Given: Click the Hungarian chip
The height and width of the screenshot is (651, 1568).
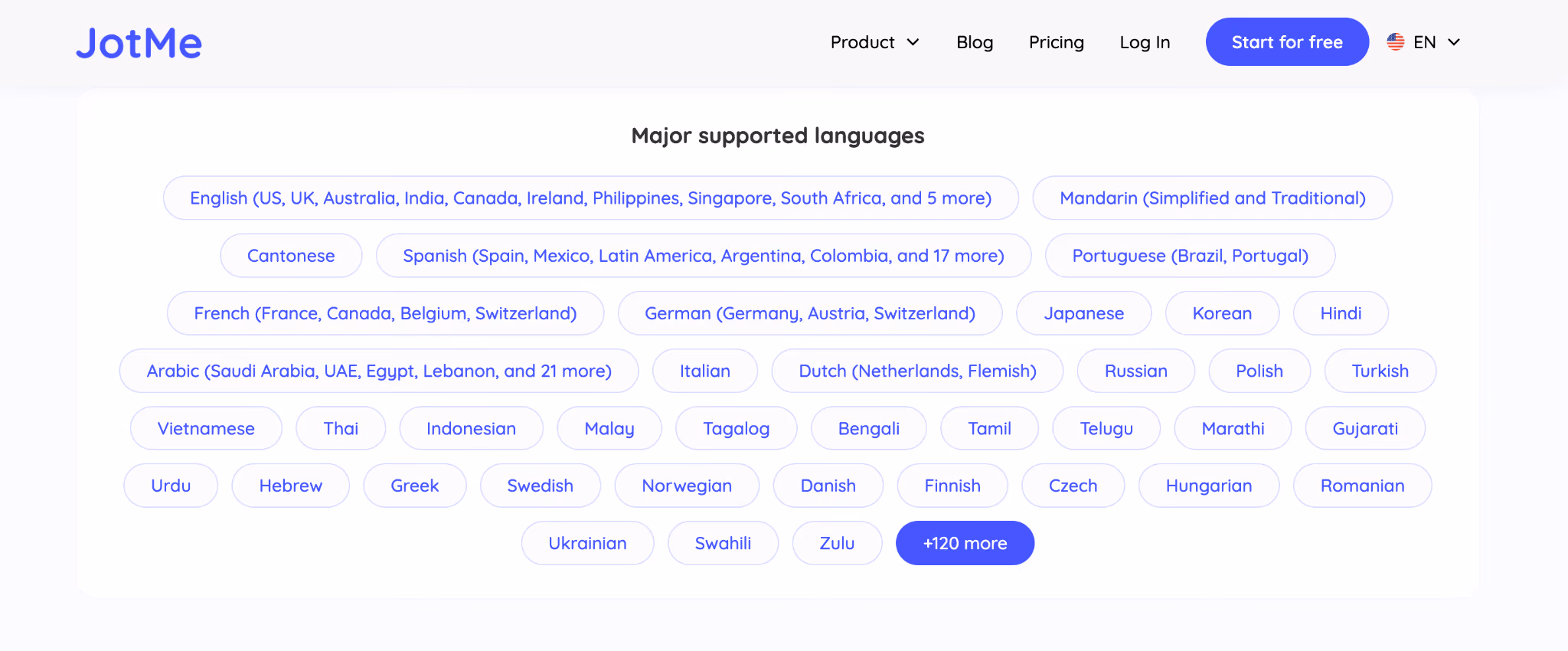Looking at the screenshot, I should (x=1209, y=486).
